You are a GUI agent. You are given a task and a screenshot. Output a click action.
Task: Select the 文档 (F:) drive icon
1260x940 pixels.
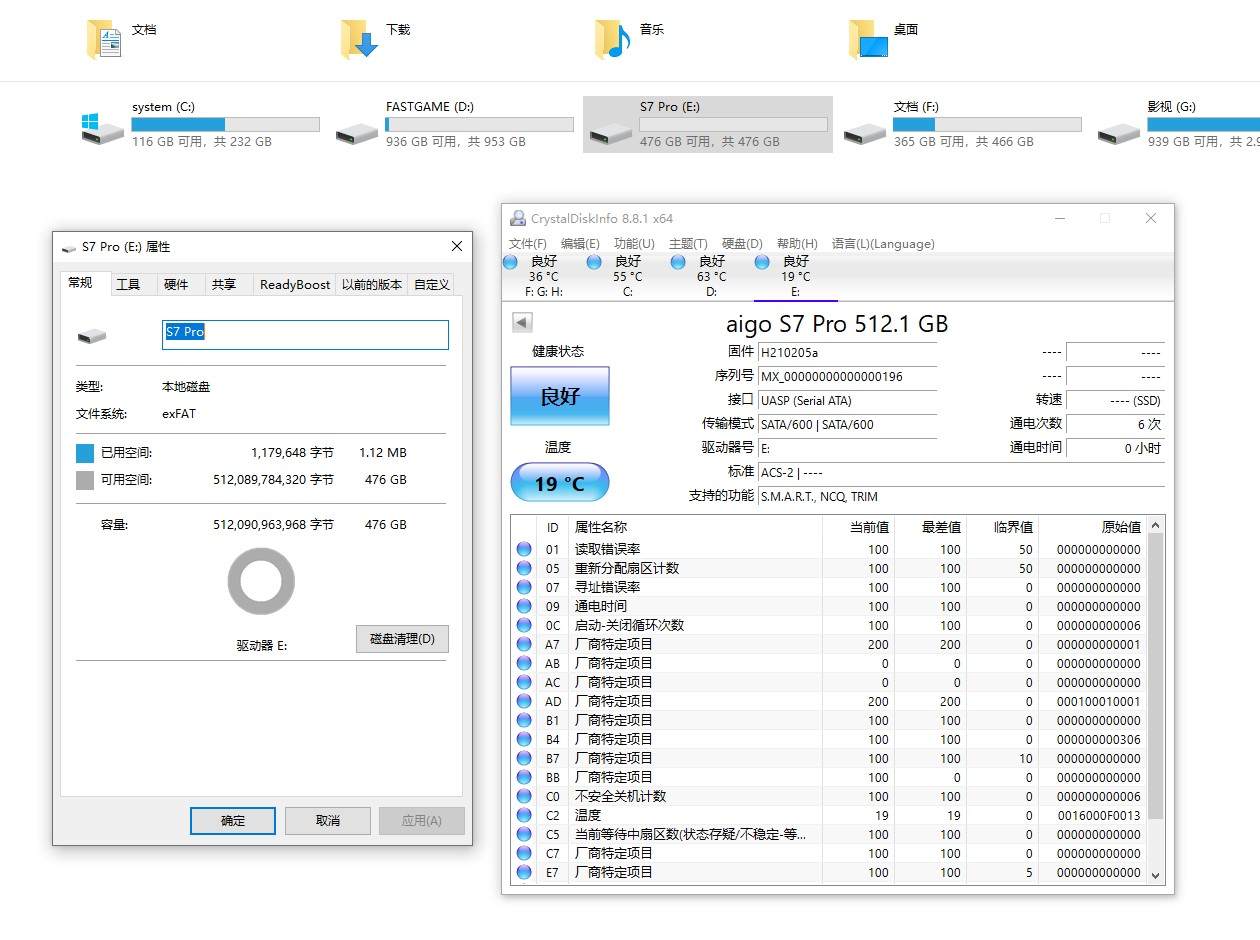click(865, 132)
